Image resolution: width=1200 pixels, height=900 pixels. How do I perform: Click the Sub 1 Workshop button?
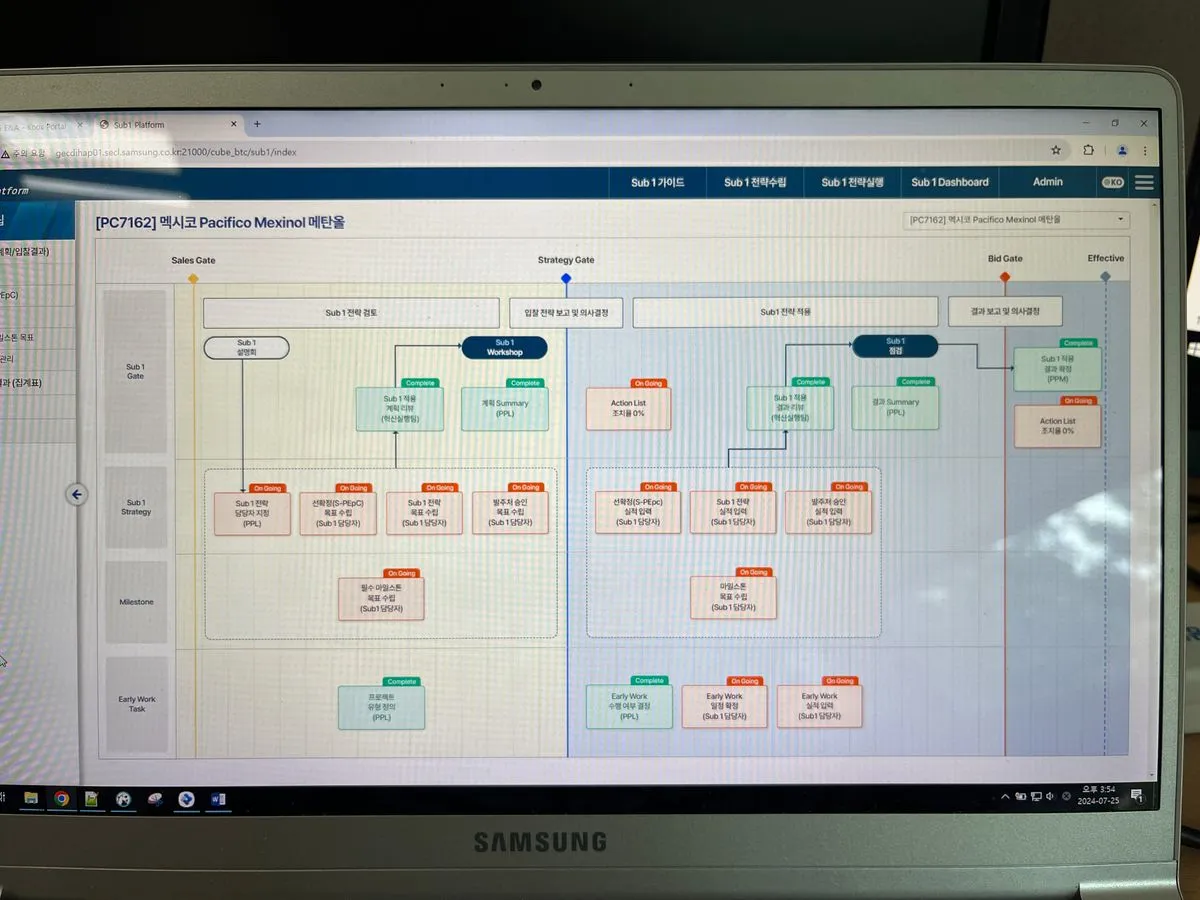[504, 347]
